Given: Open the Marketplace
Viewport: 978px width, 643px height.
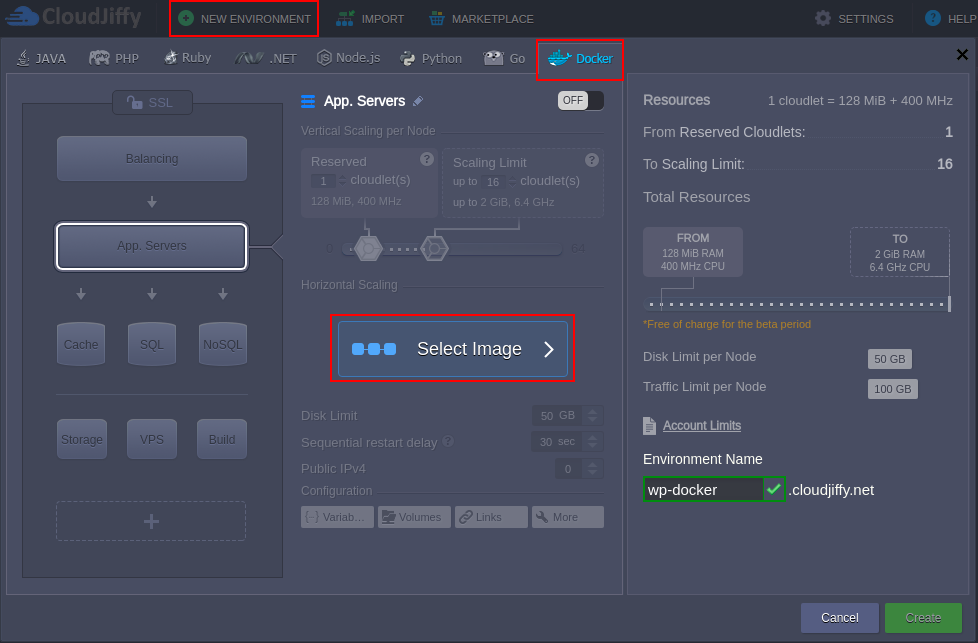Looking at the screenshot, I should 482,19.
